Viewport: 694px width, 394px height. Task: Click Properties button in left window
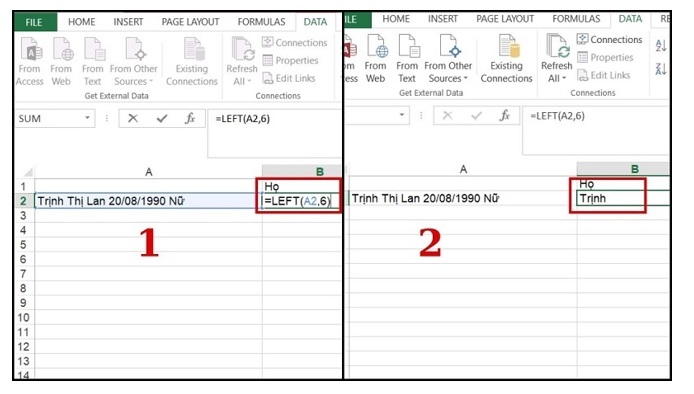pyautogui.click(x=291, y=60)
